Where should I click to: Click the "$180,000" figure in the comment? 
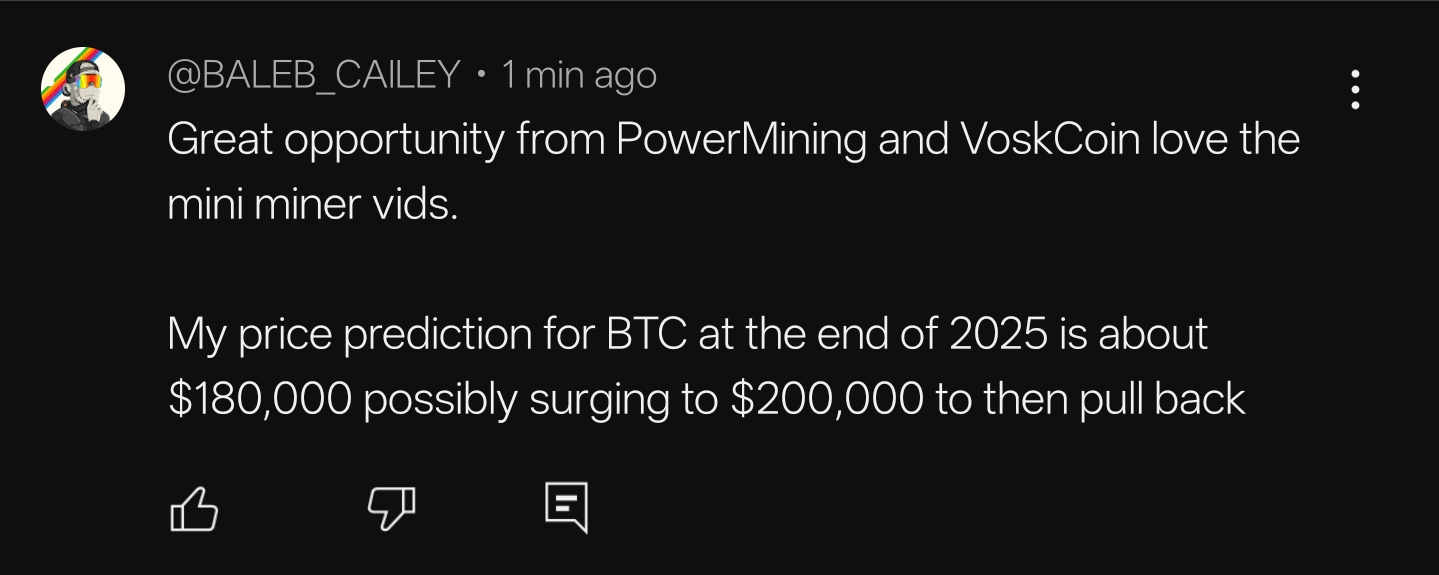pyautogui.click(x=260, y=399)
